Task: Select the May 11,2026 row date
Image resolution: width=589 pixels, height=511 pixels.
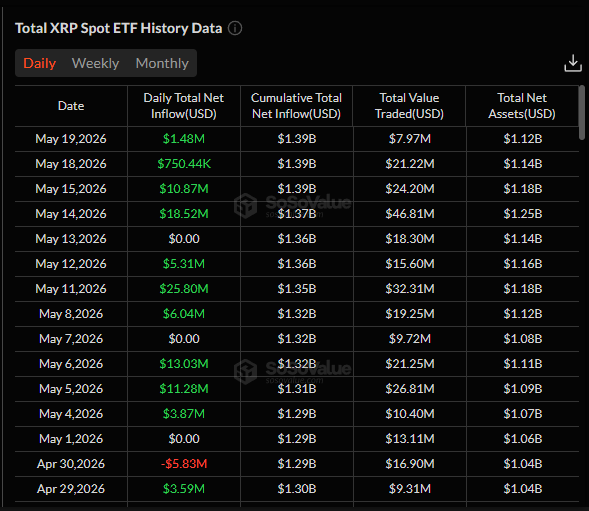Action: pyautogui.click(x=71, y=289)
